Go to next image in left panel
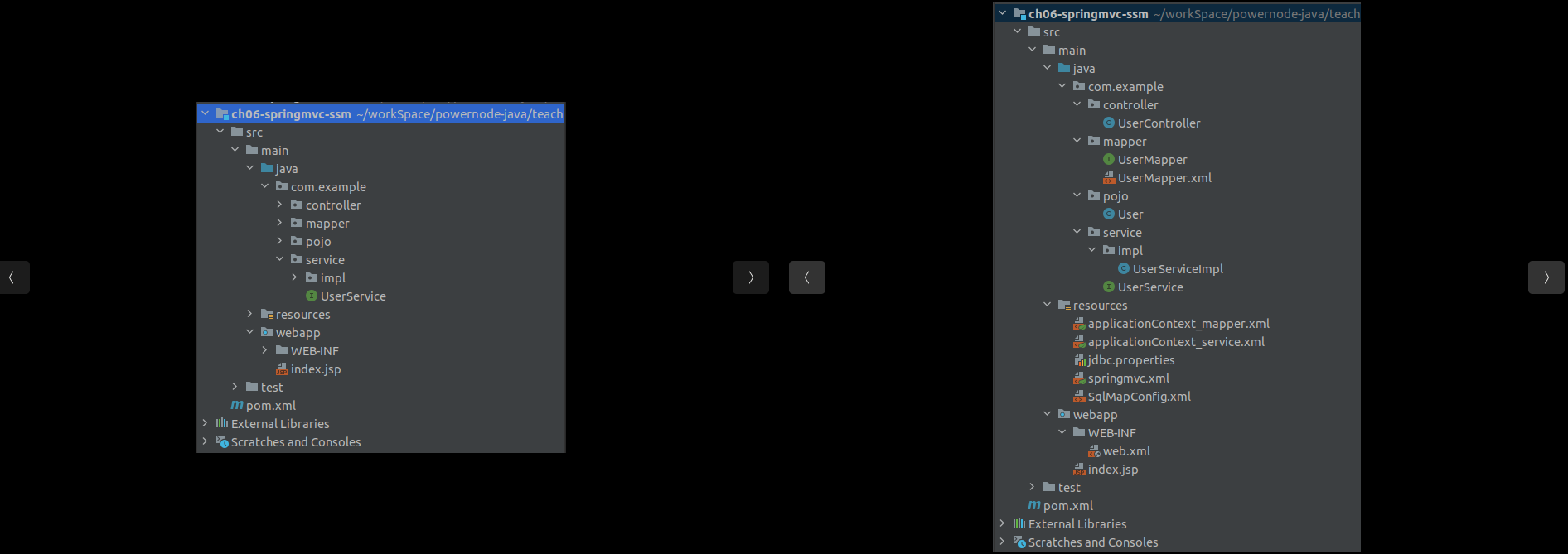Screen dimensions: 1568x554 point(751,277)
